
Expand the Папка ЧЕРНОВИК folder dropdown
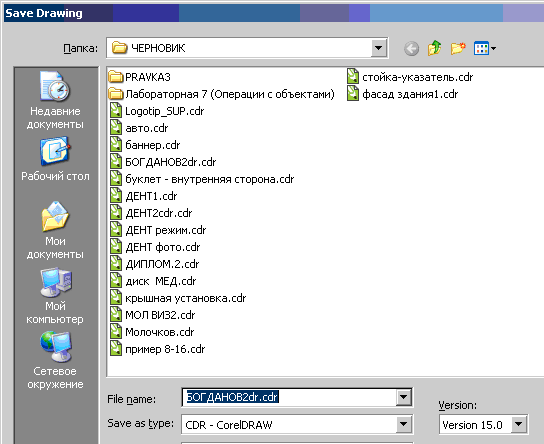point(379,48)
